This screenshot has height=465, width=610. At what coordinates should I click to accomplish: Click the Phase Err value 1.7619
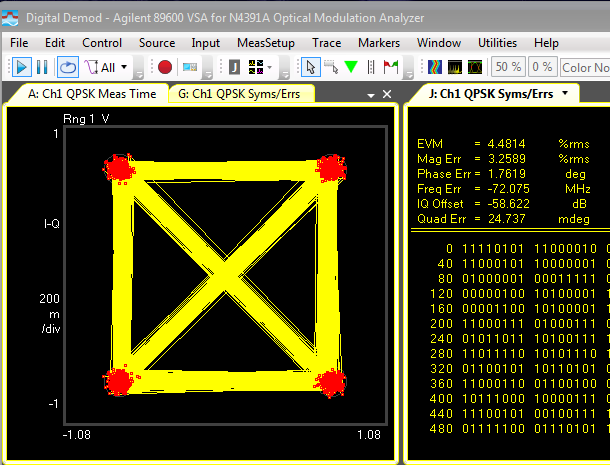[507, 174]
